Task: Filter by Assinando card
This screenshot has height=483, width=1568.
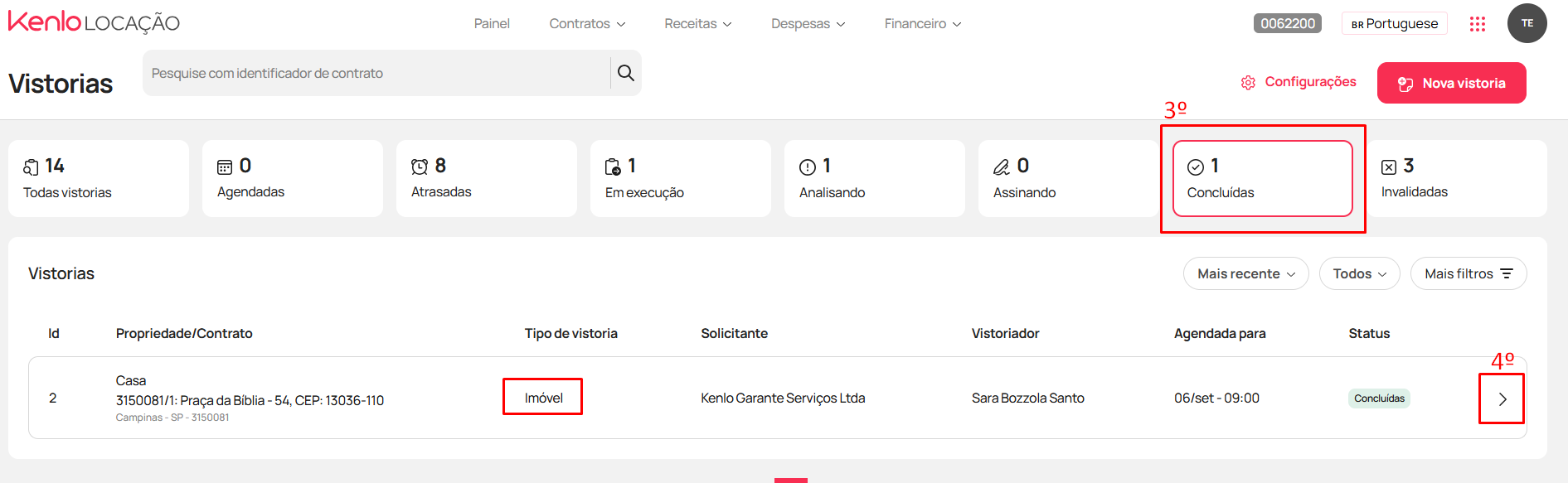Action: point(1069,178)
